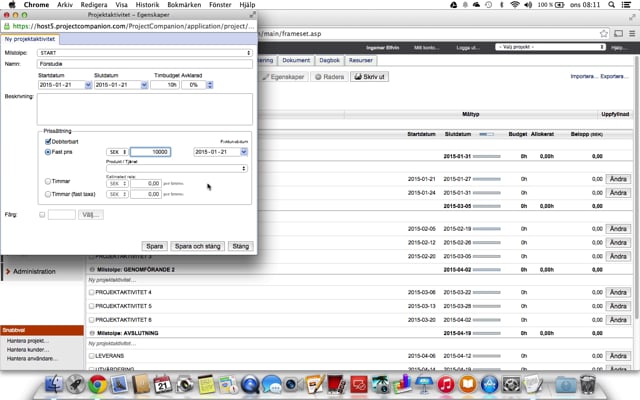This screenshot has width=640, height=400.
Task: Switch to the Dokument tab
Action: [296, 60]
